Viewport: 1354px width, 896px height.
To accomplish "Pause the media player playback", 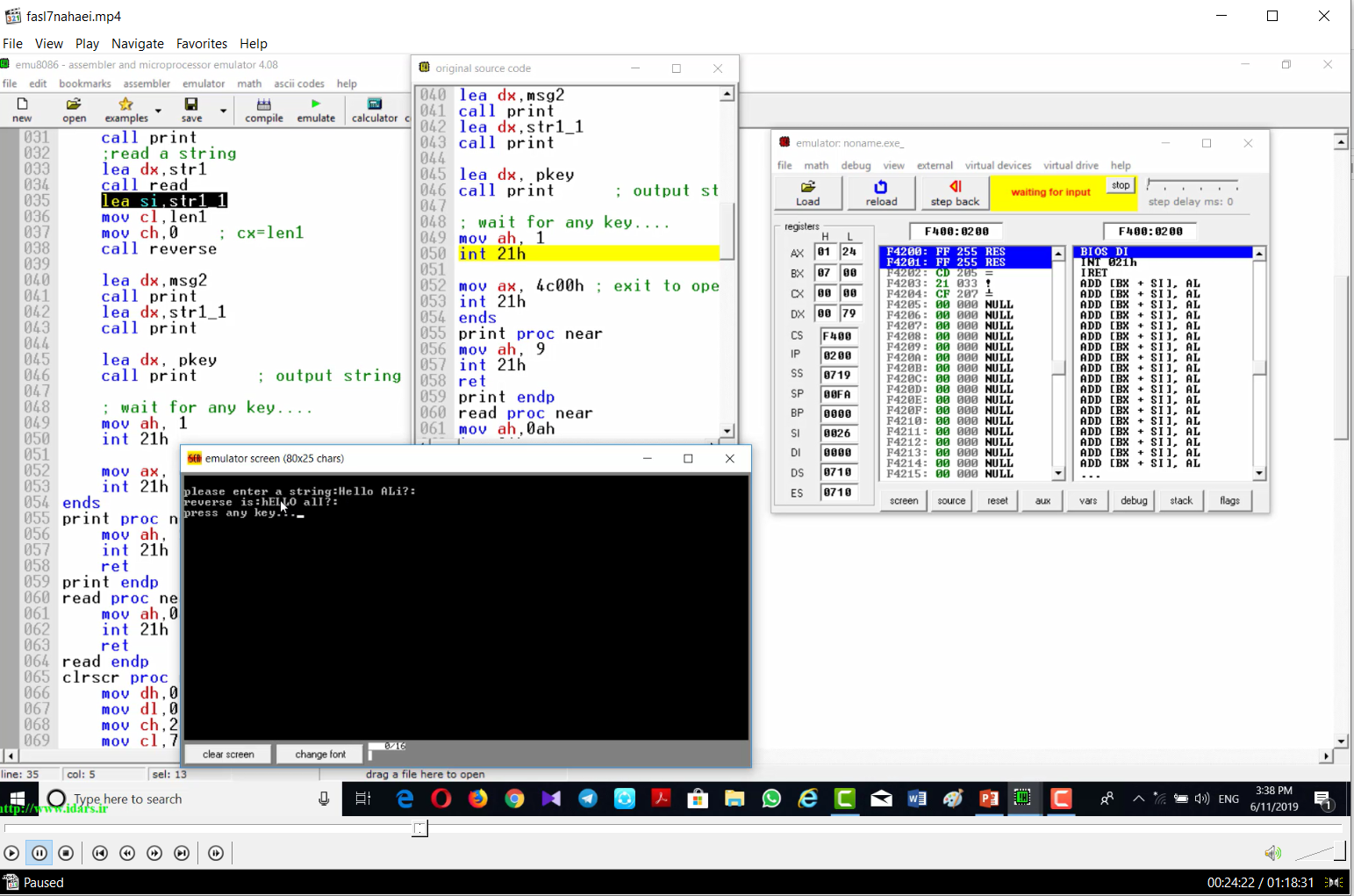I will pos(39,853).
